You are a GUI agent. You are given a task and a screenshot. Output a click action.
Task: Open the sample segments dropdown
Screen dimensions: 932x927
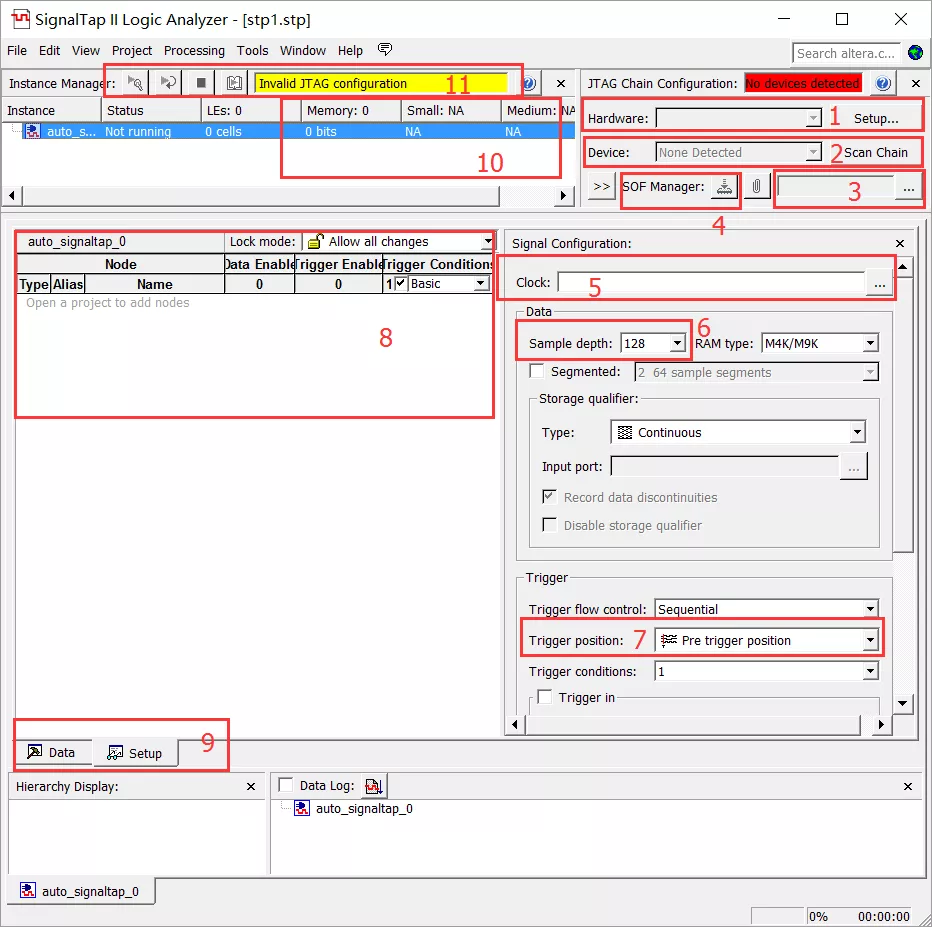pyautogui.click(x=870, y=373)
